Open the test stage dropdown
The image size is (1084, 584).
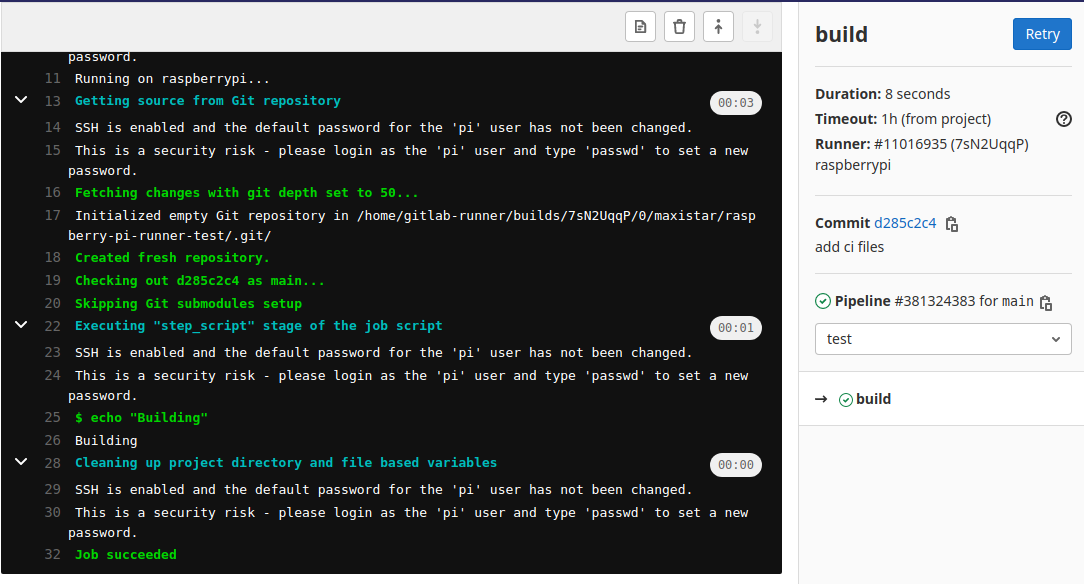[x=943, y=339]
